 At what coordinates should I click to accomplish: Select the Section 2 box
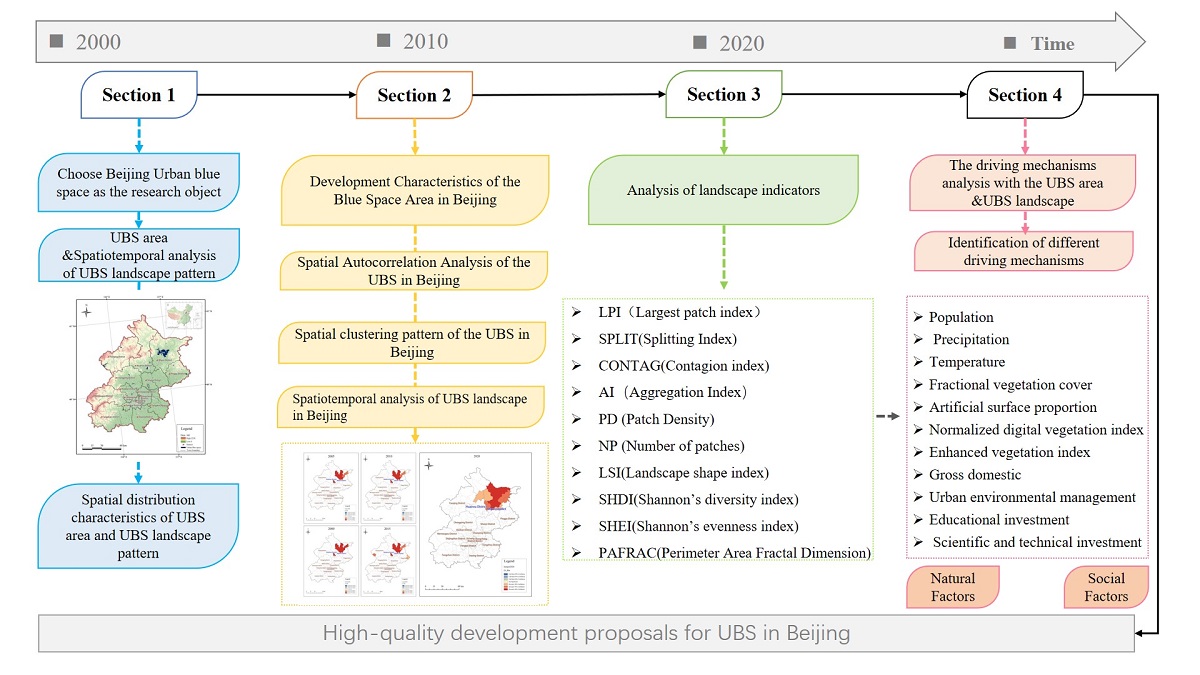tap(414, 96)
